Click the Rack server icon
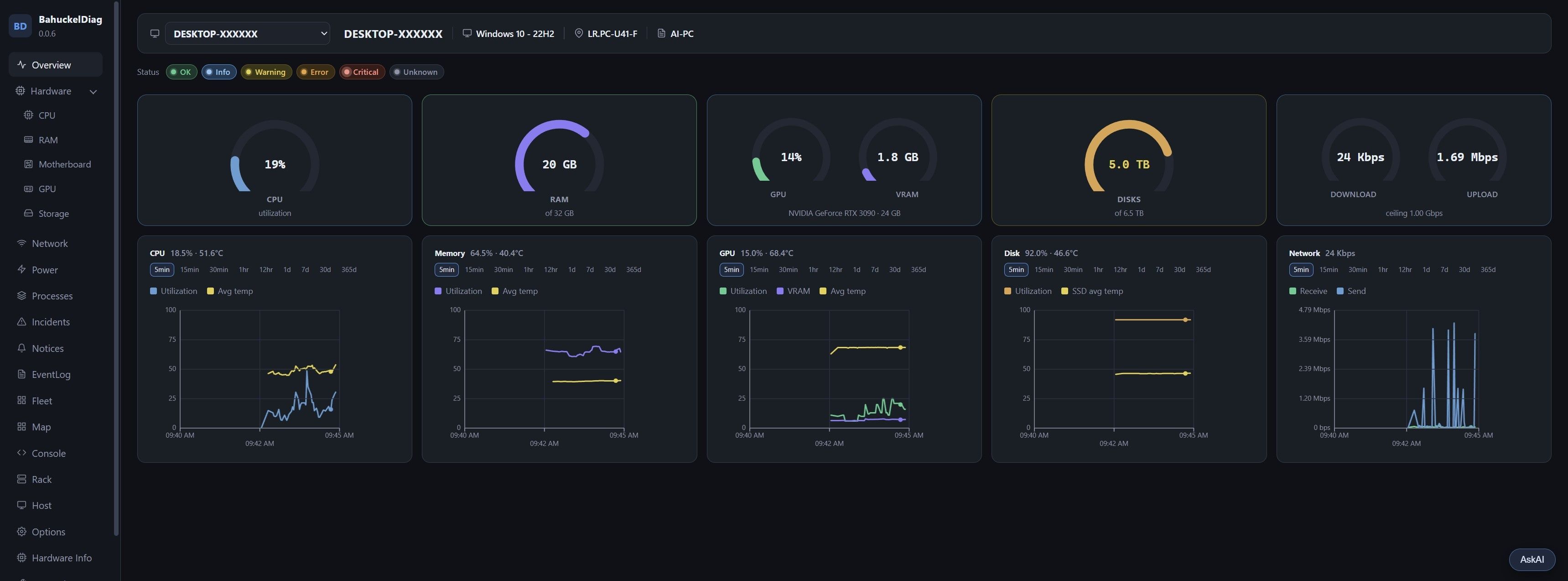1568x581 pixels. pos(21,479)
